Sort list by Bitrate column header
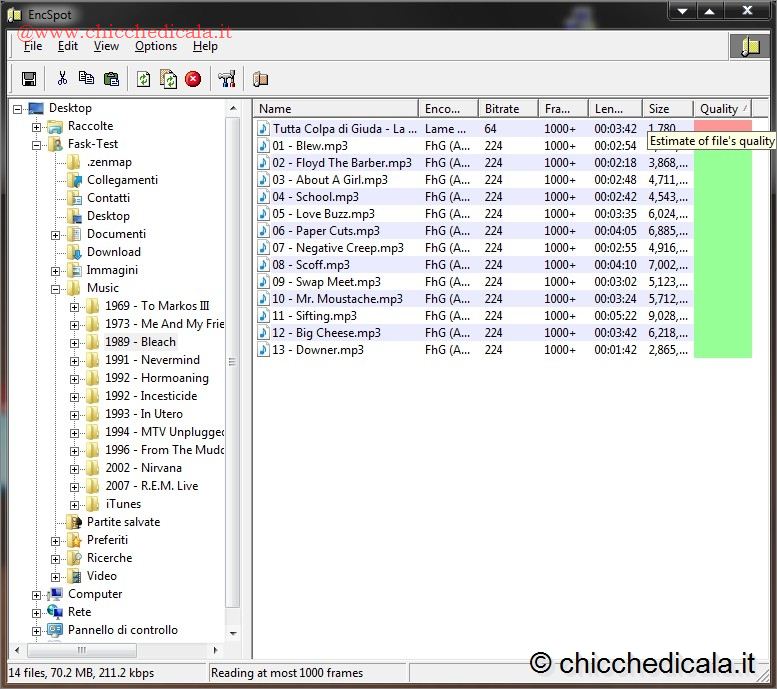This screenshot has height=689, width=777. (x=502, y=109)
